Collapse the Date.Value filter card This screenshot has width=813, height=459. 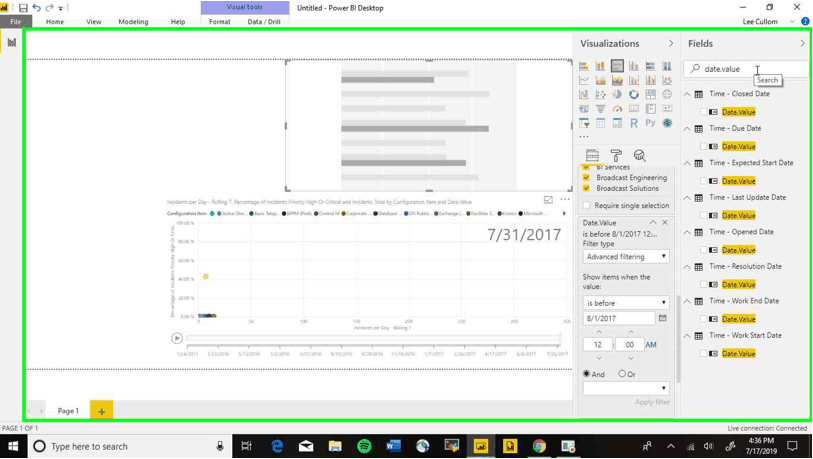click(653, 222)
